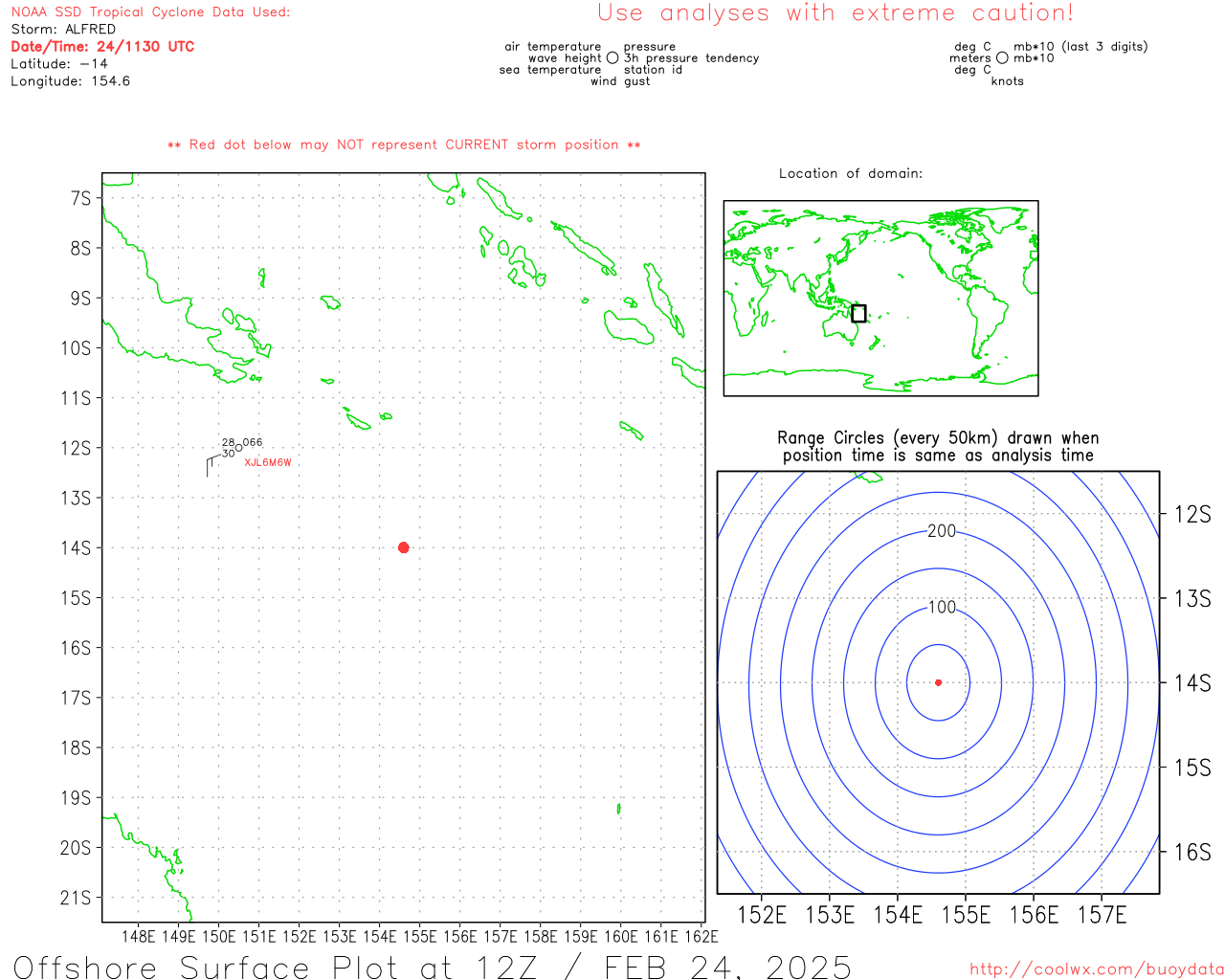The height and width of the screenshot is (980, 1225).
Task: Click the Offshore Surface Plot title at bottom
Action: click(433, 967)
